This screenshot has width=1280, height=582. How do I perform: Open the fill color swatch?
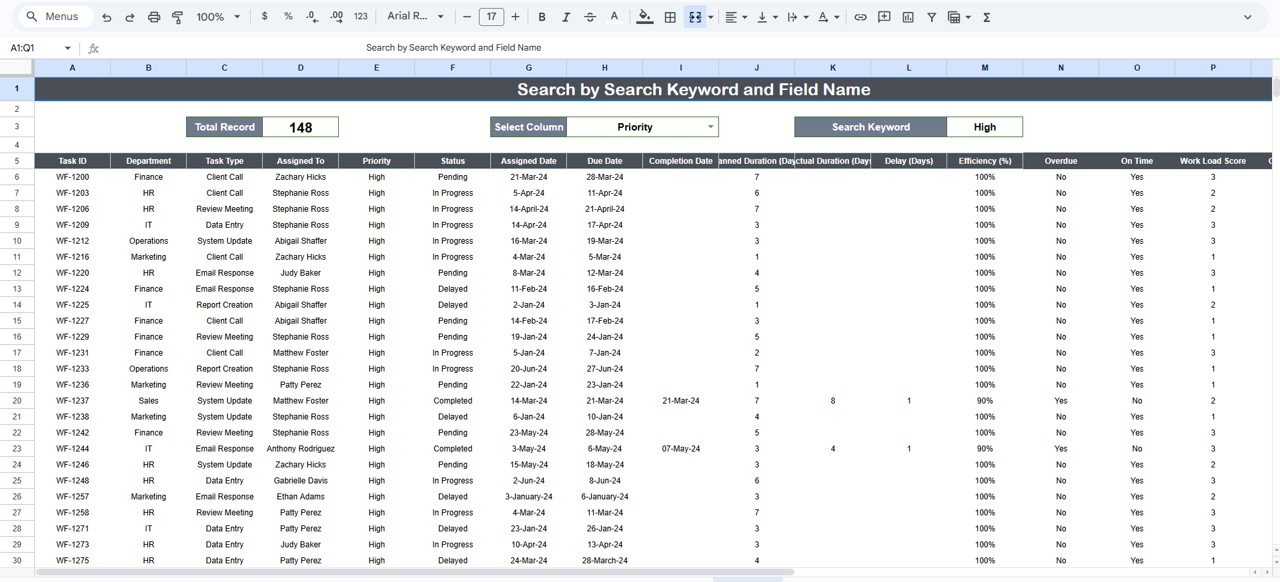644,16
